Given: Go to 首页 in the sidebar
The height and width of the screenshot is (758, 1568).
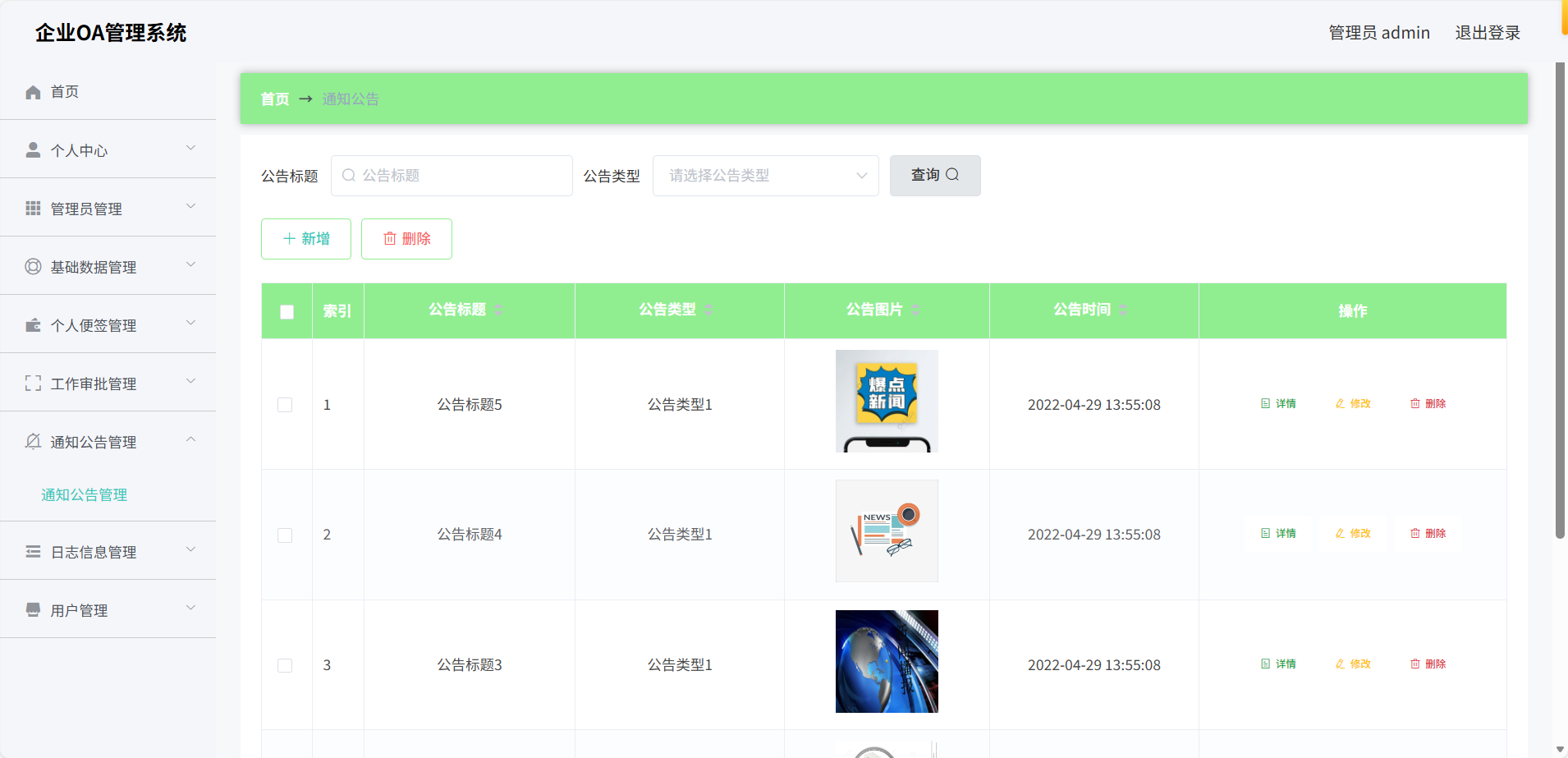Looking at the screenshot, I should 108,92.
